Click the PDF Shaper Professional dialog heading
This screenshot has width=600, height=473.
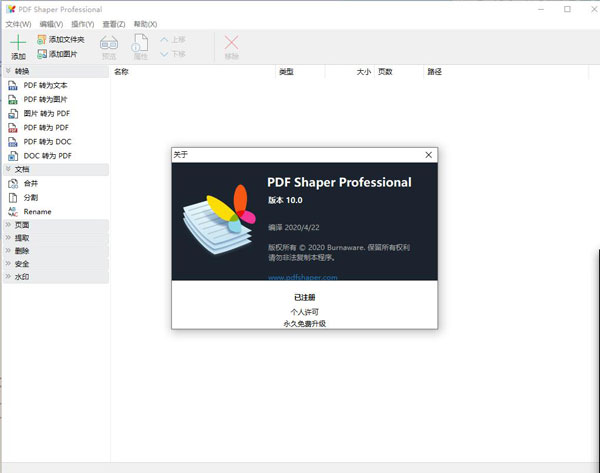click(x=339, y=183)
